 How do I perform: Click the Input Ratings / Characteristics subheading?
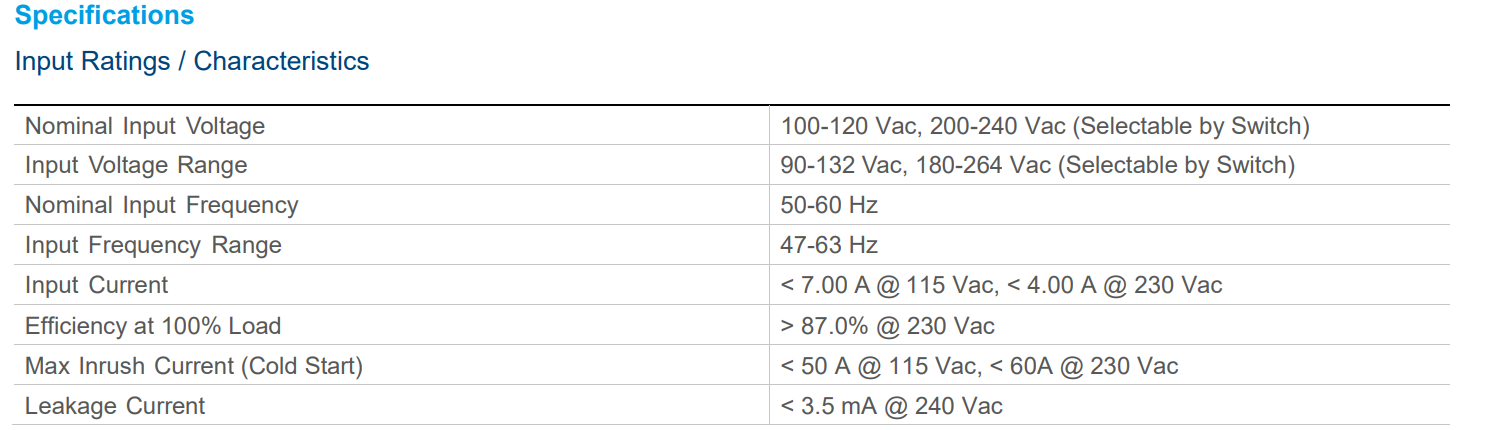(192, 61)
